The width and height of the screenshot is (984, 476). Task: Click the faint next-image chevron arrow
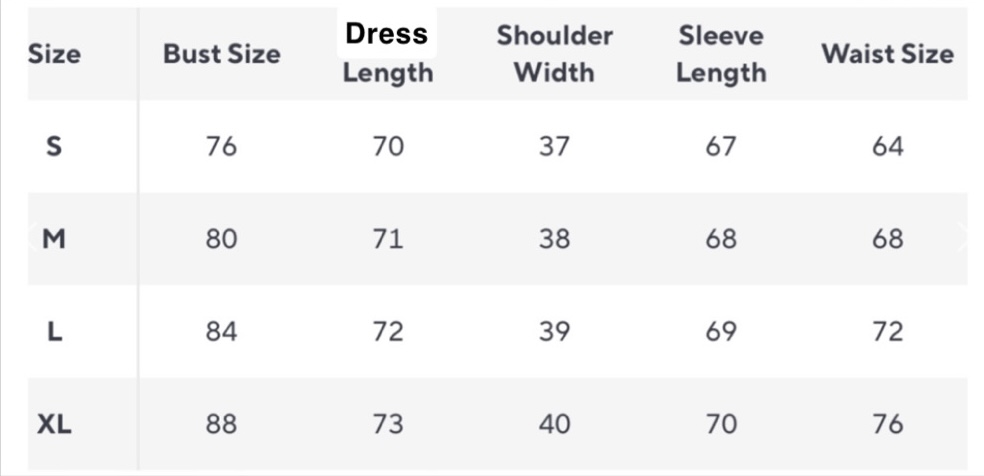pos(964,238)
